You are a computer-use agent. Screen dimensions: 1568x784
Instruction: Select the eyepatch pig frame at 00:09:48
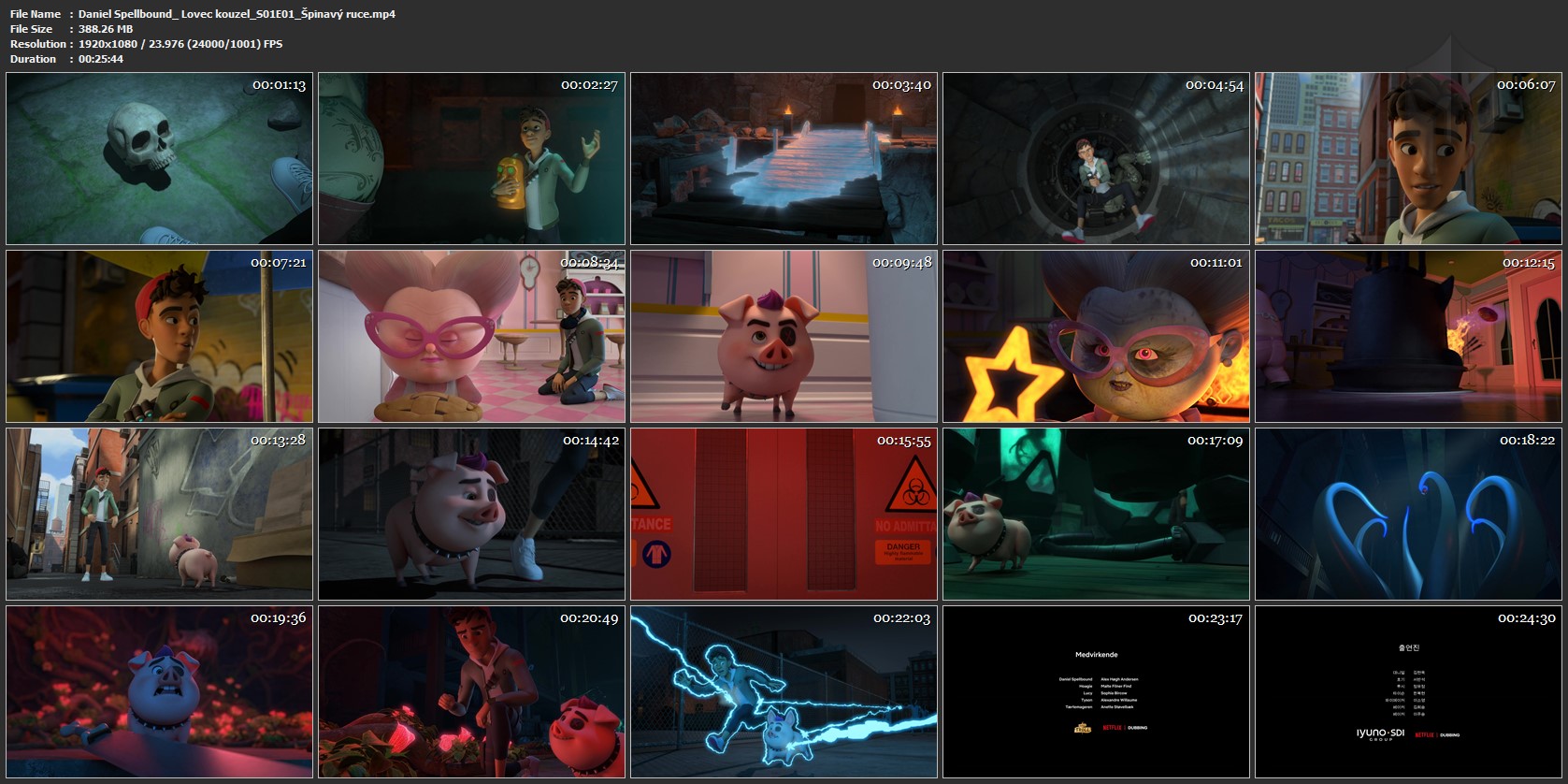[784, 337]
